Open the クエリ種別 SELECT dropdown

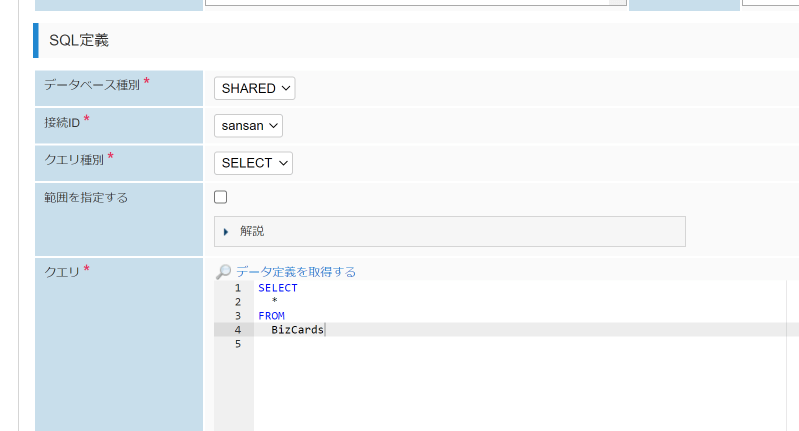coord(254,163)
